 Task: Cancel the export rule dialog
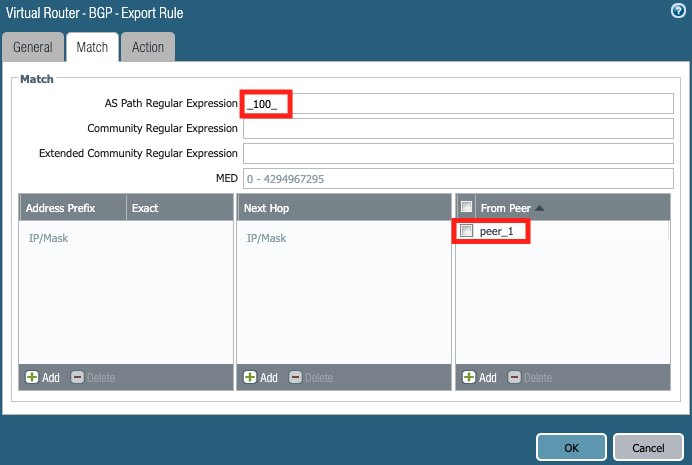coord(648,448)
